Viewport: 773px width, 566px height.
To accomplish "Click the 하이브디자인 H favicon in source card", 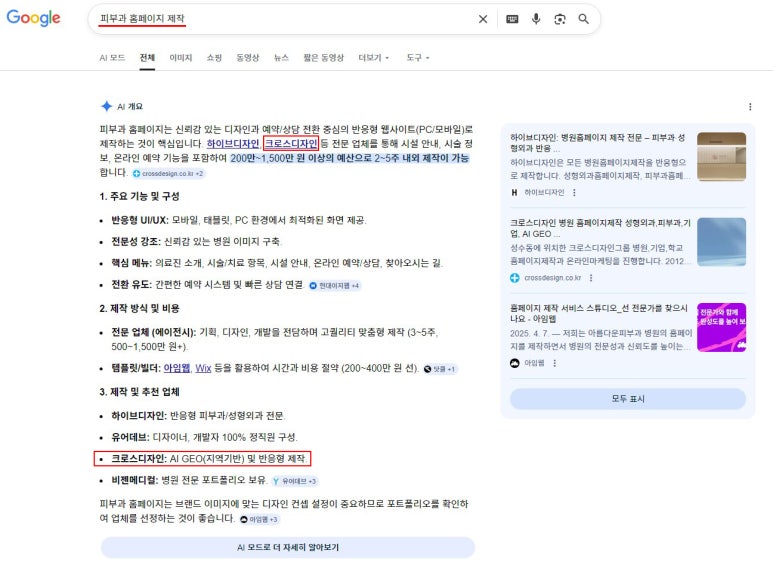I will (x=514, y=193).
